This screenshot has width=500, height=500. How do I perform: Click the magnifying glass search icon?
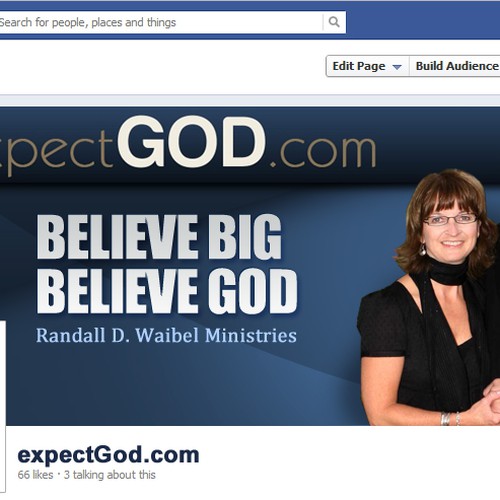point(334,22)
